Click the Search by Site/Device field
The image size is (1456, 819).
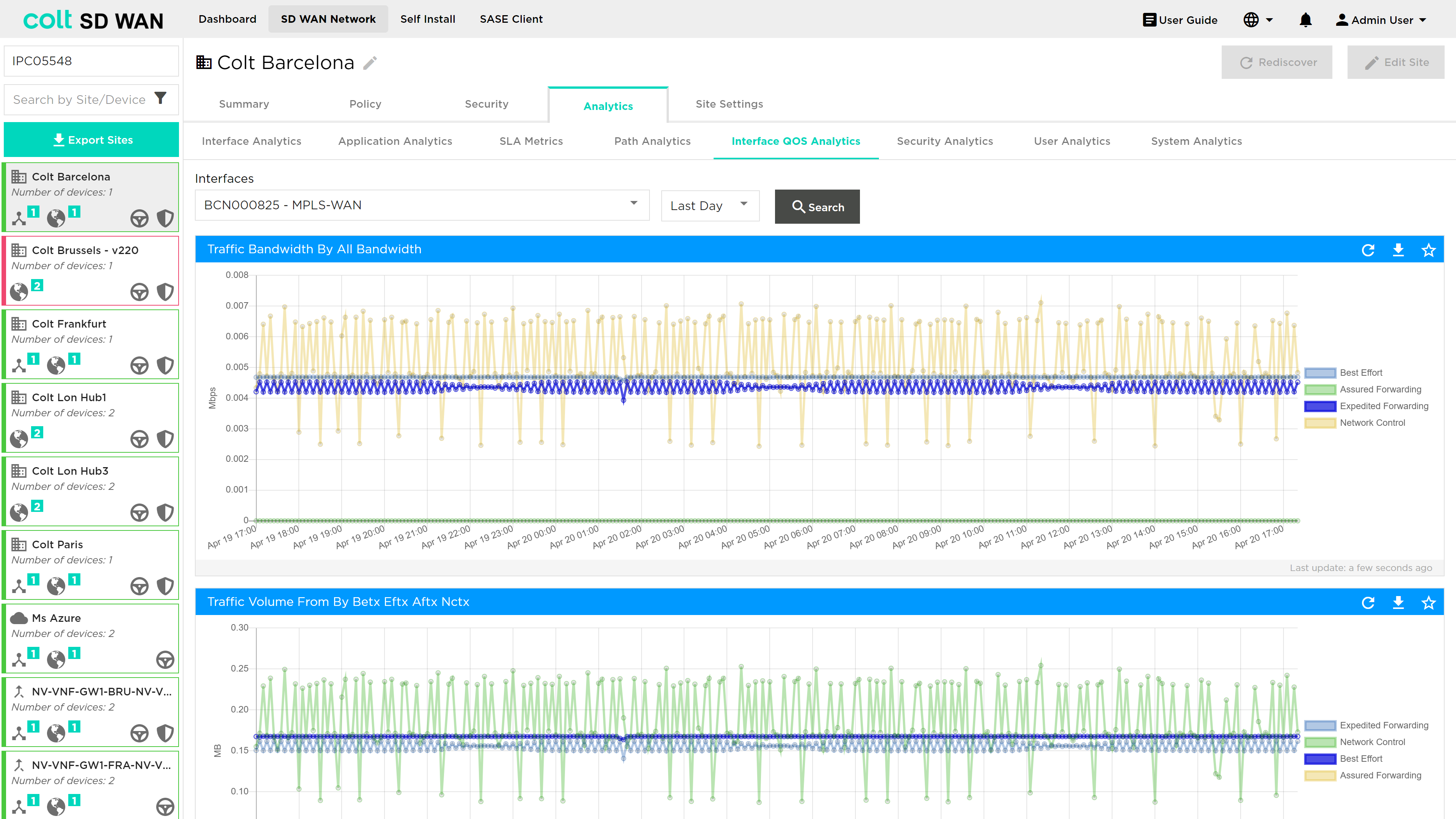point(79,99)
